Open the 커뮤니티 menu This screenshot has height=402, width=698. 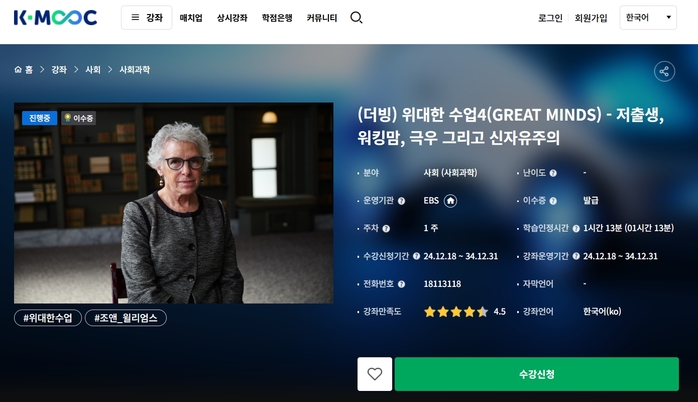point(322,18)
